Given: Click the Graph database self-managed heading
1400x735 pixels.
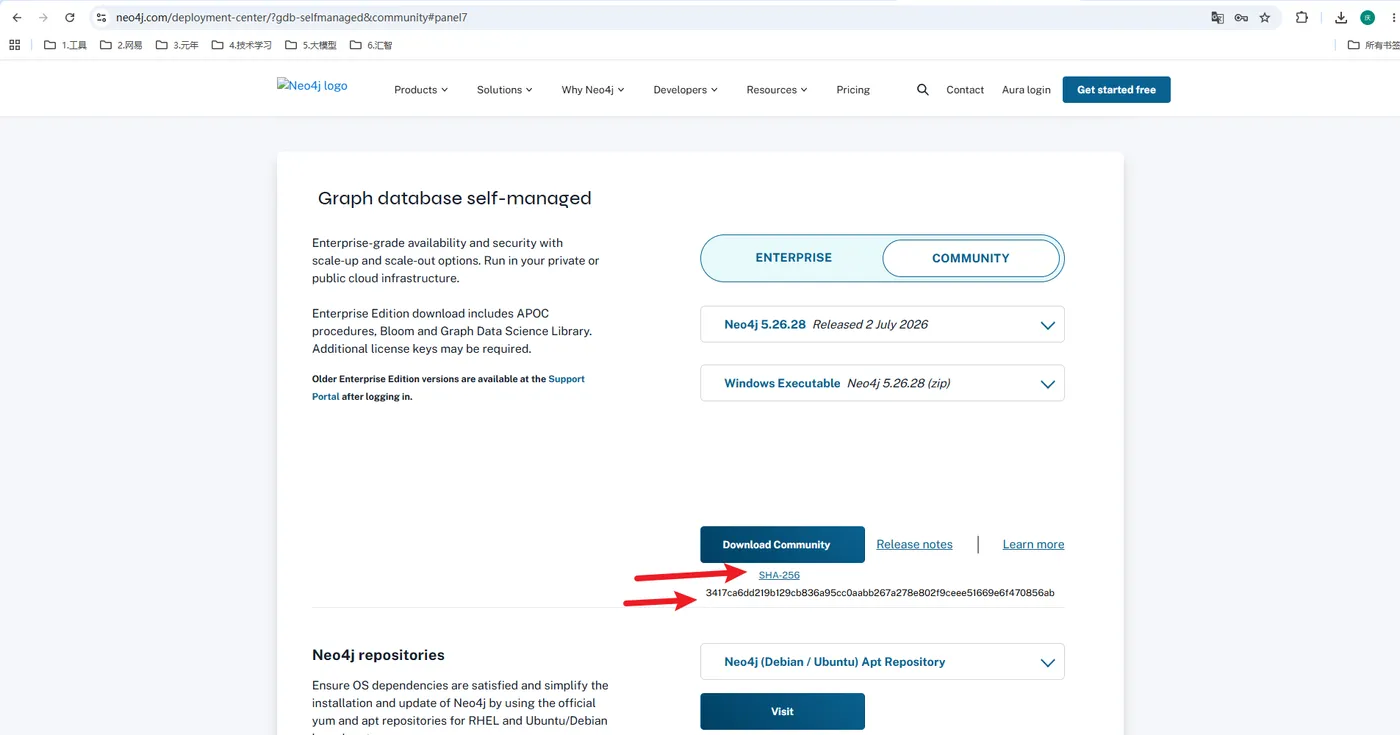Looking at the screenshot, I should pos(455,198).
